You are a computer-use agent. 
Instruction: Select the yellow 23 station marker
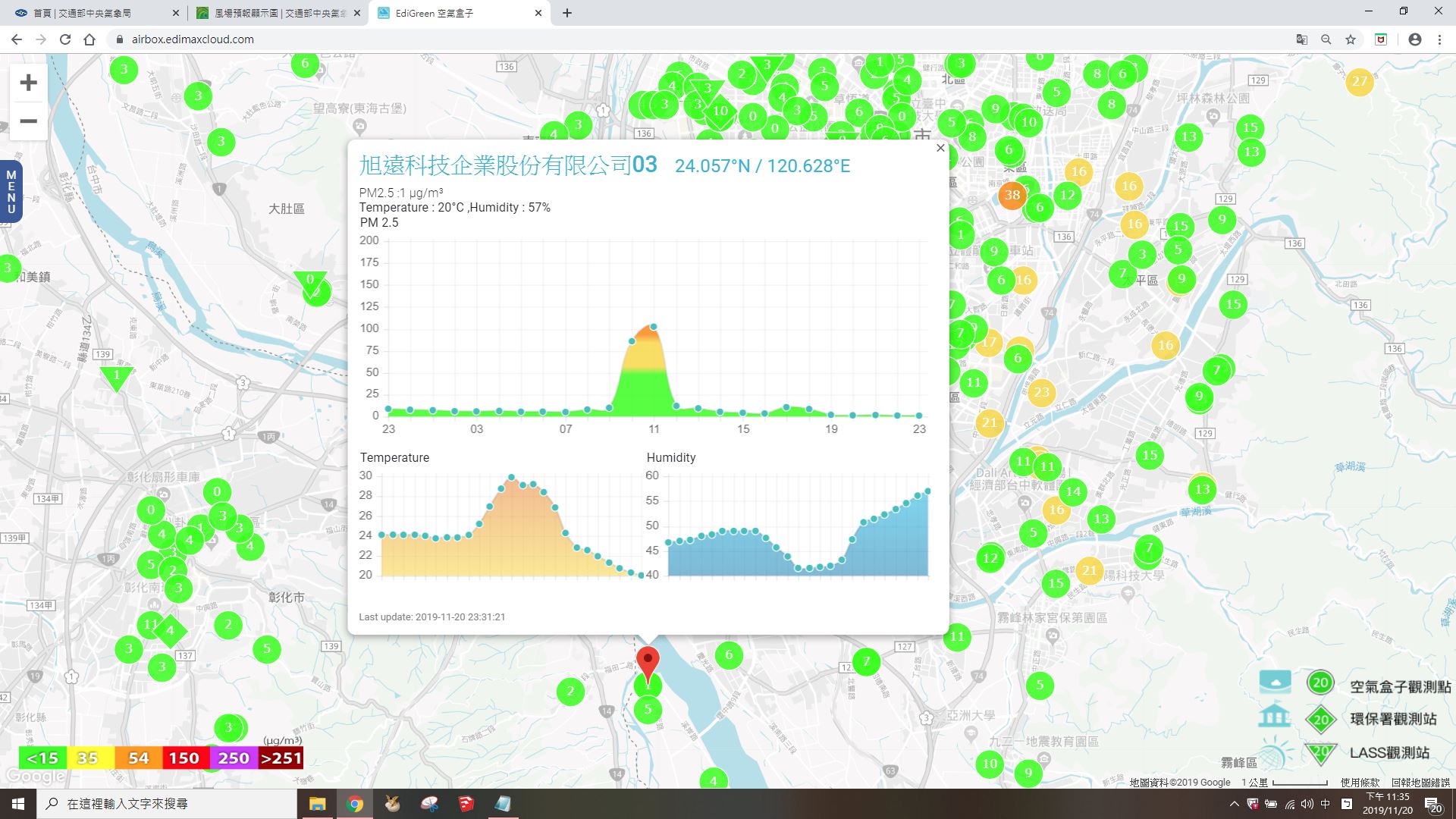[x=1041, y=392]
